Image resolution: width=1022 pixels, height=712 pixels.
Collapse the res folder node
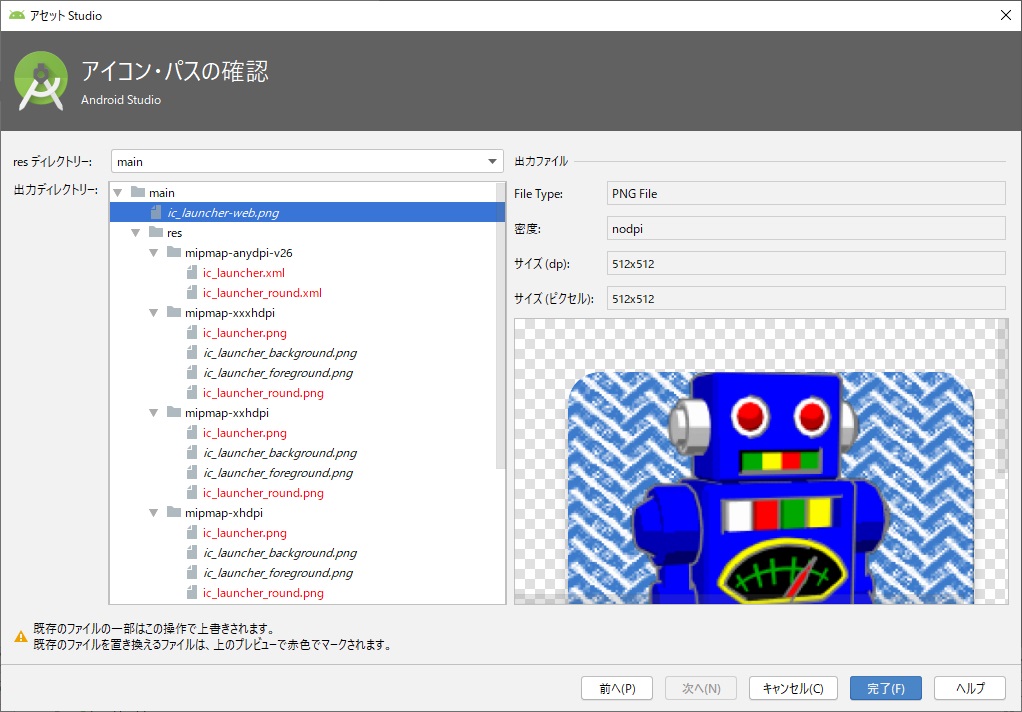[x=134, y=232]
